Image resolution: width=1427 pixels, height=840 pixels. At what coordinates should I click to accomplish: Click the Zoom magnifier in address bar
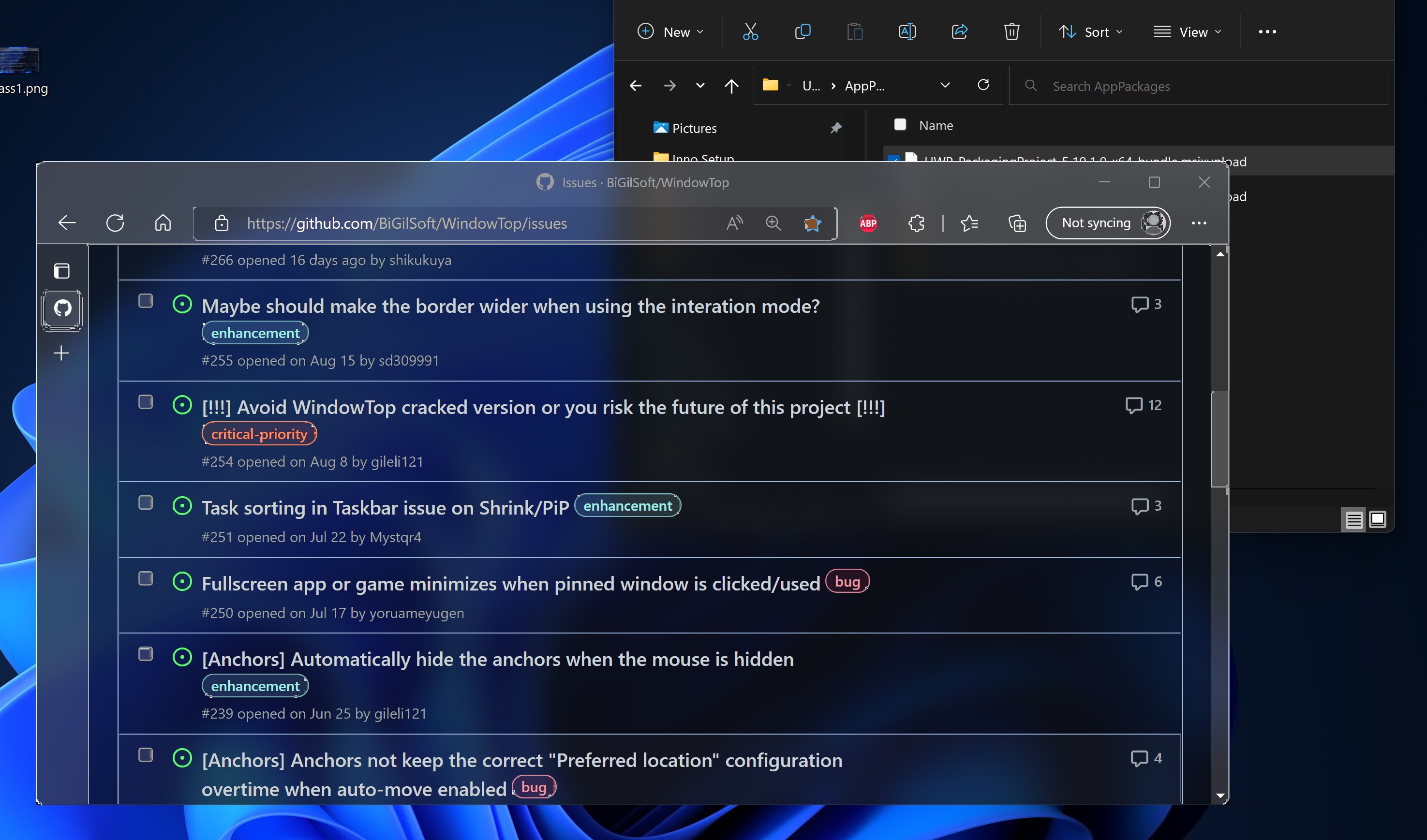click(x=773, y=223)
